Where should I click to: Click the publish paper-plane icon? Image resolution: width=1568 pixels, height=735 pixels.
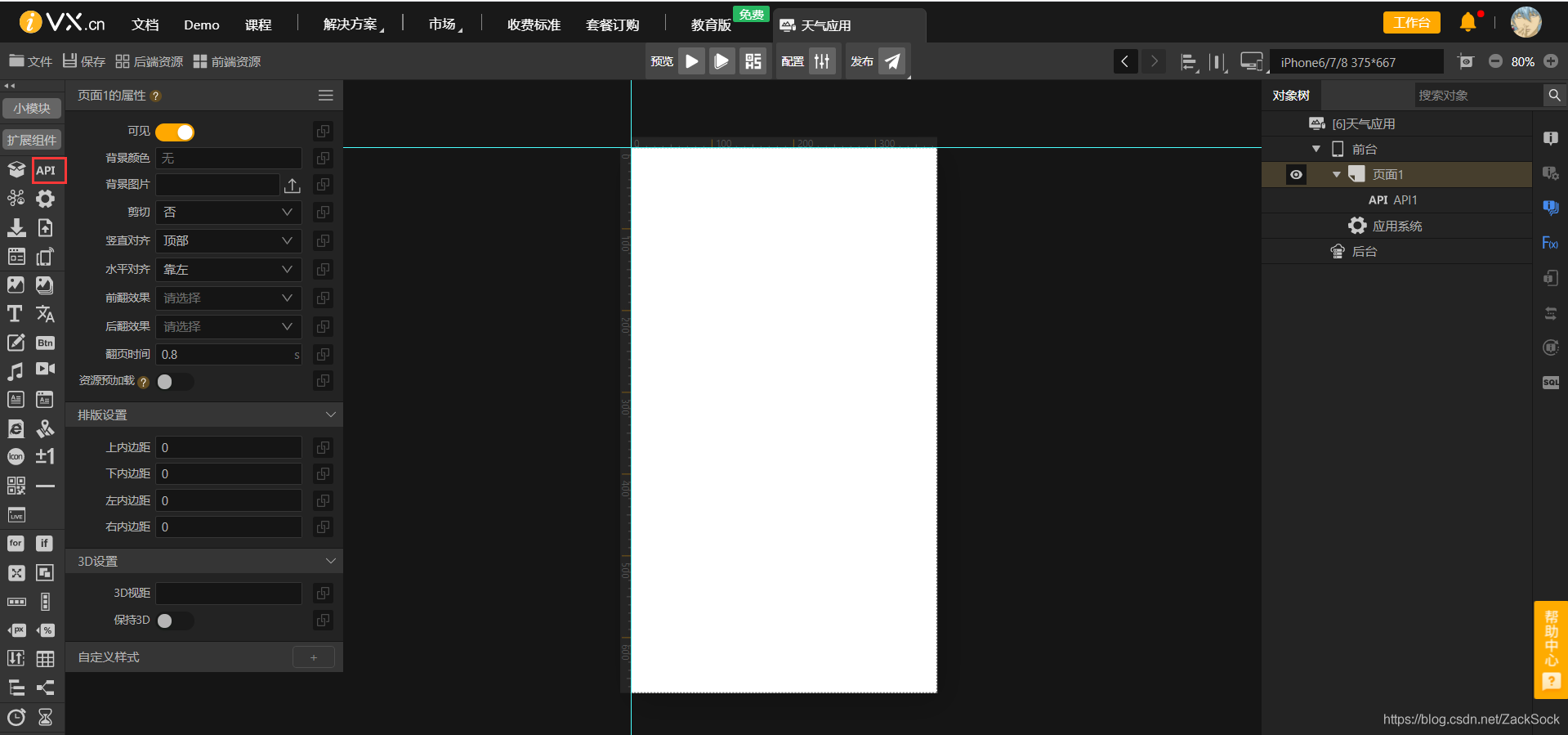tap(892, 61)
